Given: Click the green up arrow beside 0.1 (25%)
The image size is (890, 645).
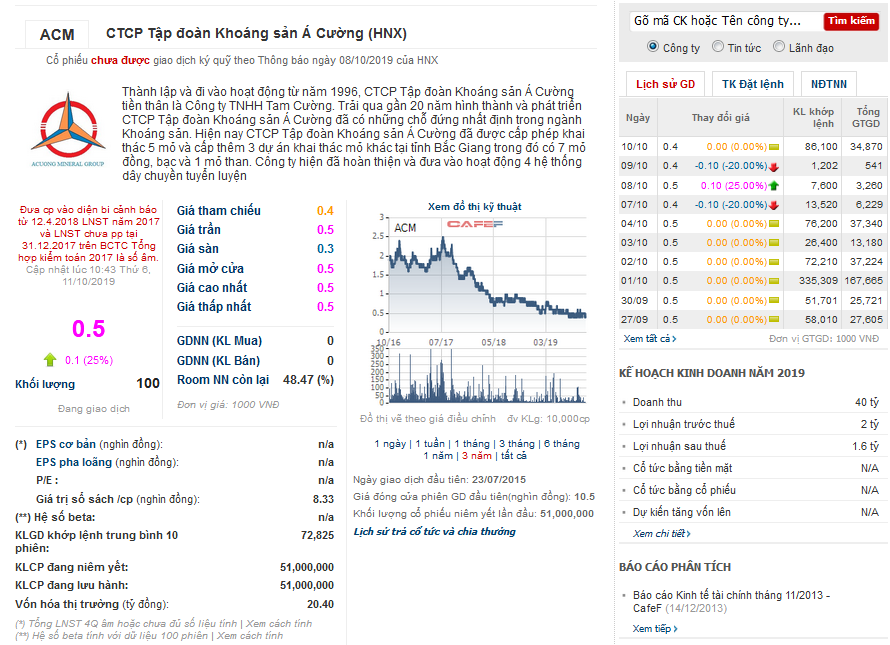Looking at the screenshot, I should pyautogui.click(x=50, y=359).
